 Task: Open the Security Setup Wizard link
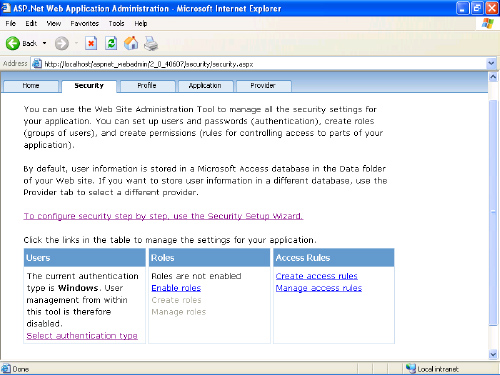[163, 216]
